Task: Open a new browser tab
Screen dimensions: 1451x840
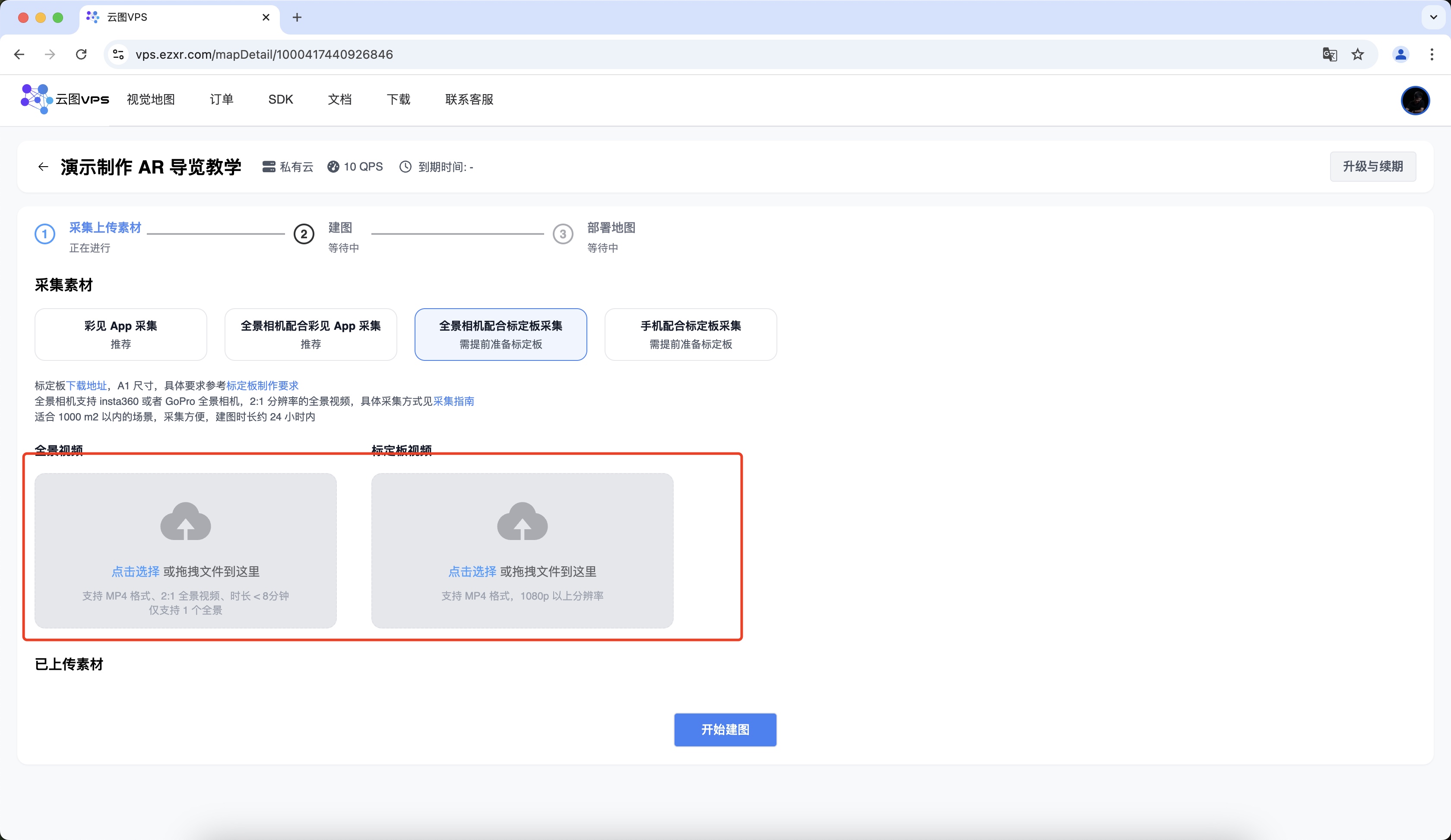Action: click(297, 17)
